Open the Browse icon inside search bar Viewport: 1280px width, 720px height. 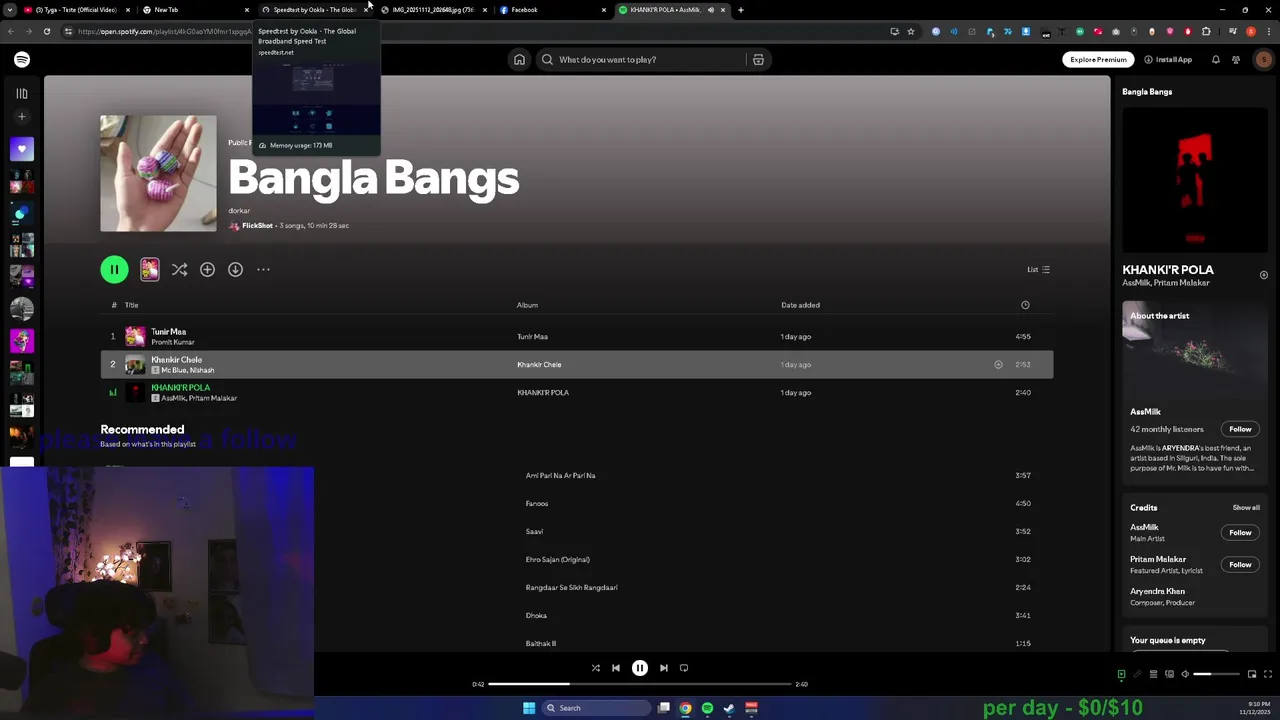(x=758, y=60)
